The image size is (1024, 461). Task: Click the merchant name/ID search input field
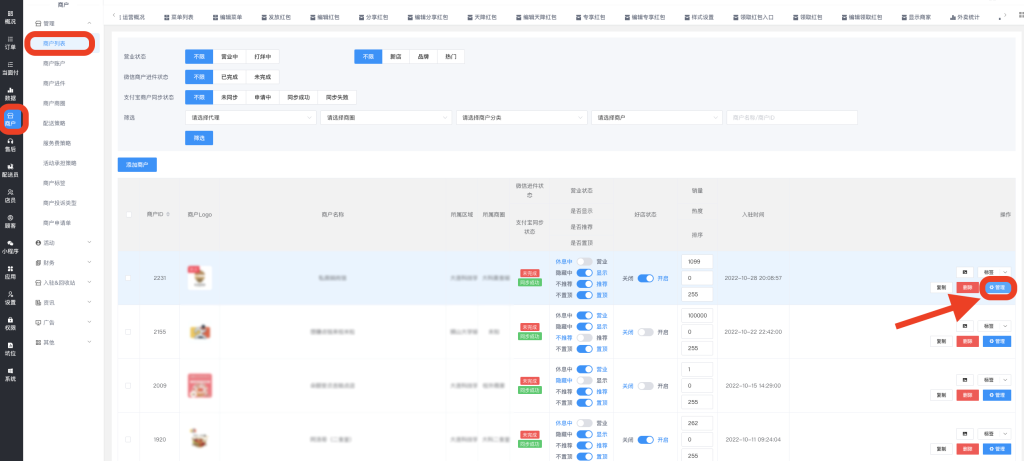pos(792,117)
